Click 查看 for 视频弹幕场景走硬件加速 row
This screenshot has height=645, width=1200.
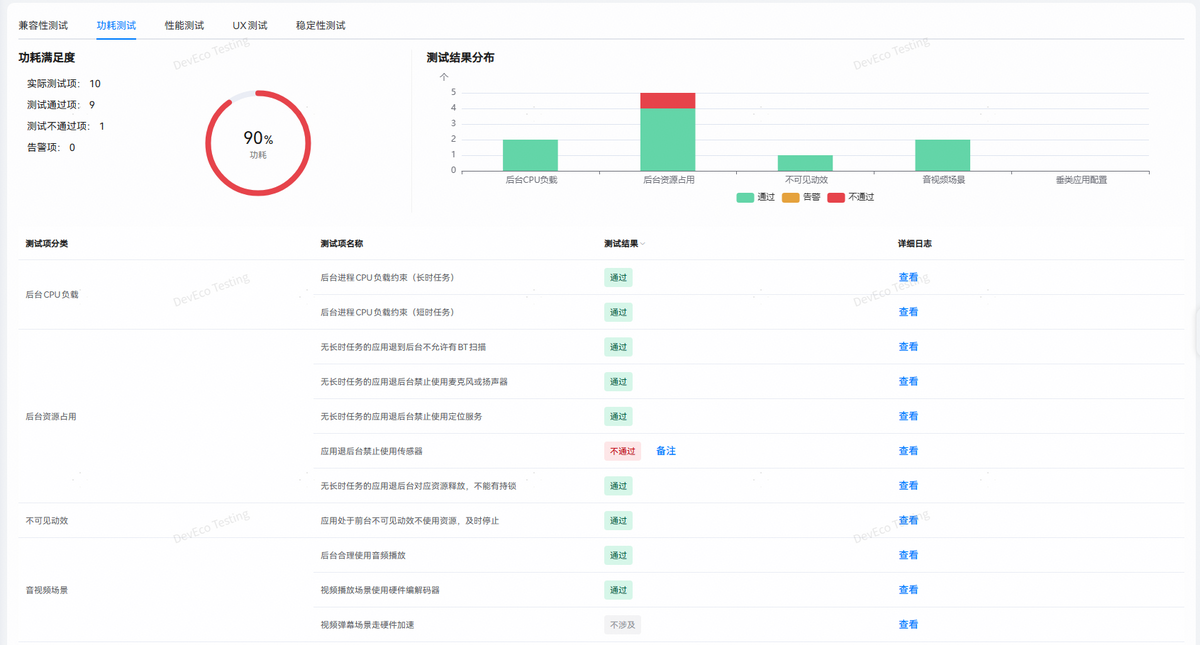(x=908, y=625)
